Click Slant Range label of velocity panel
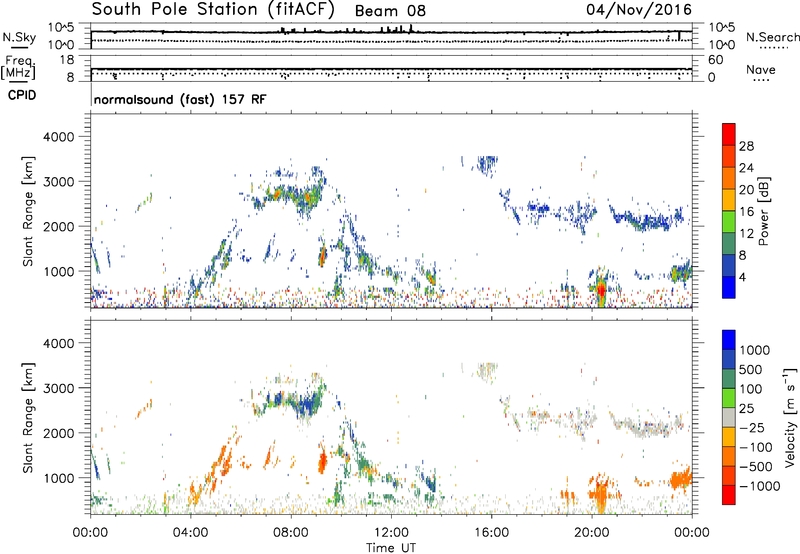The width and height of the screenshot is (800, 554). [x=28, y=417]
